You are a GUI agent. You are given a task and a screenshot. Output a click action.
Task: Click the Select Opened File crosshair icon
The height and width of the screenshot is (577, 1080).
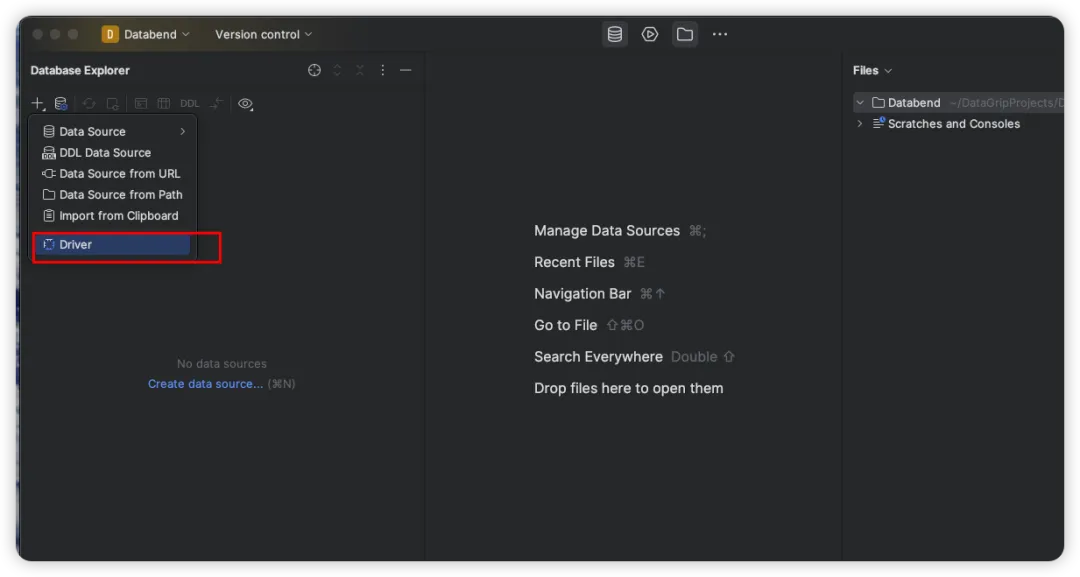314,70
